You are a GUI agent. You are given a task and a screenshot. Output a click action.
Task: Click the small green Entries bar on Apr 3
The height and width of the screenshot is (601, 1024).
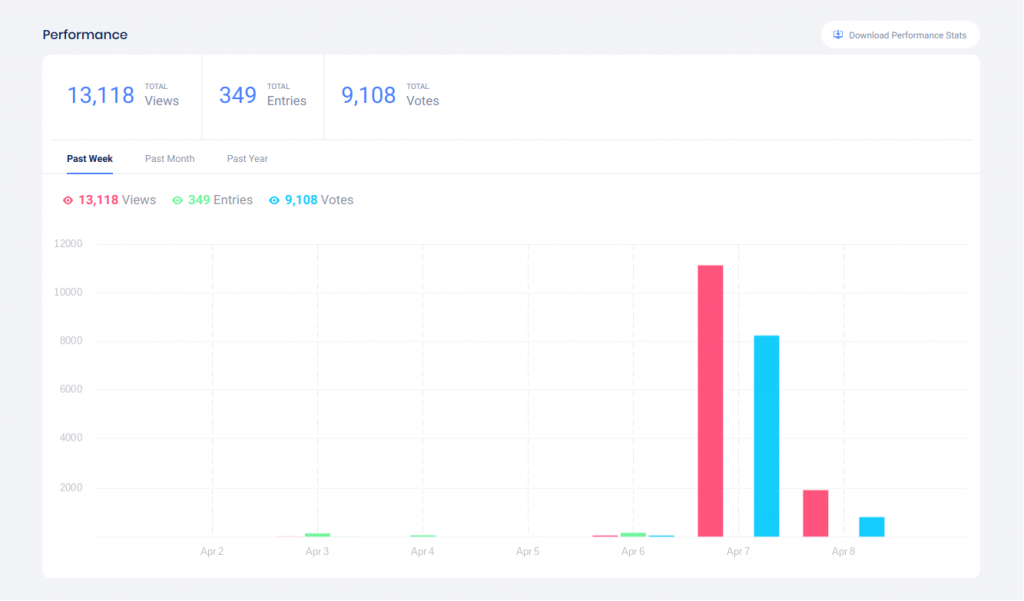coord(317,535)
